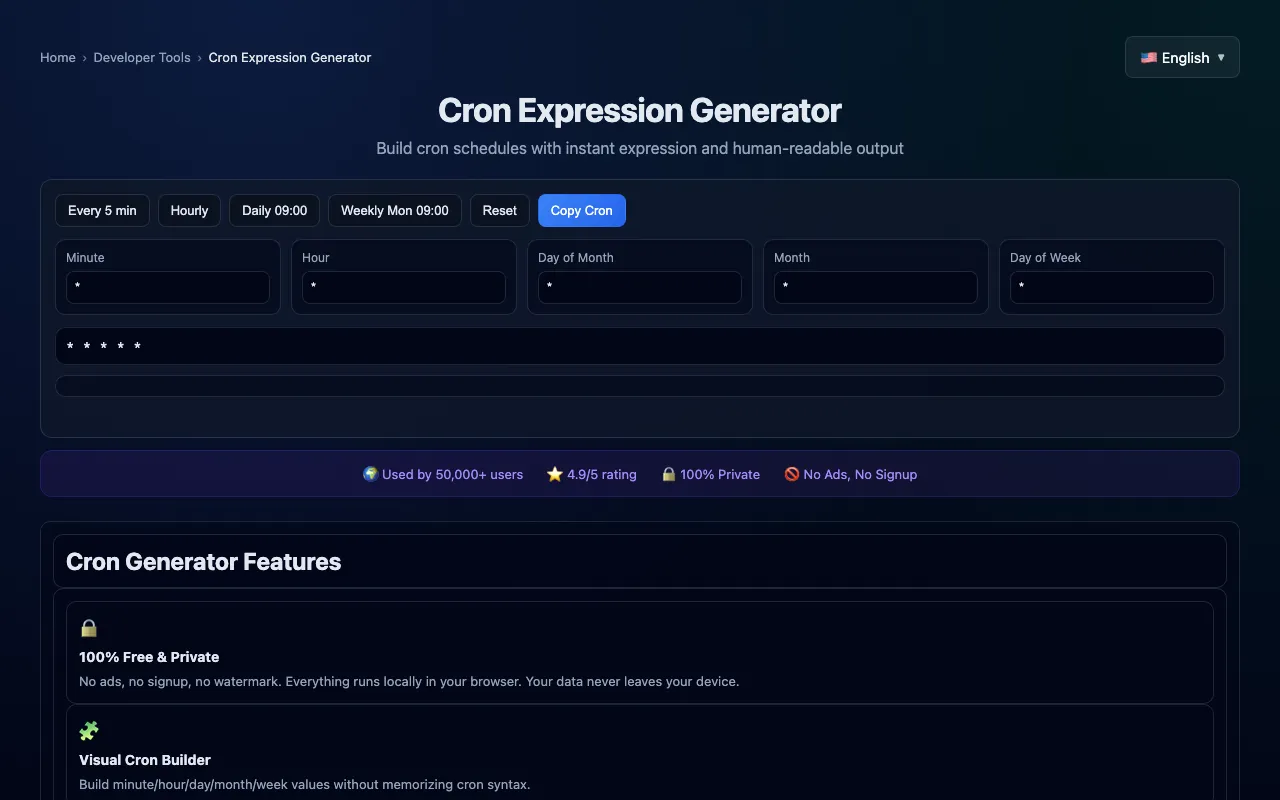The height and width of the screenshot is (800, 1280).
Task: Focus the Day of Month input field
Action: point(640,287)
